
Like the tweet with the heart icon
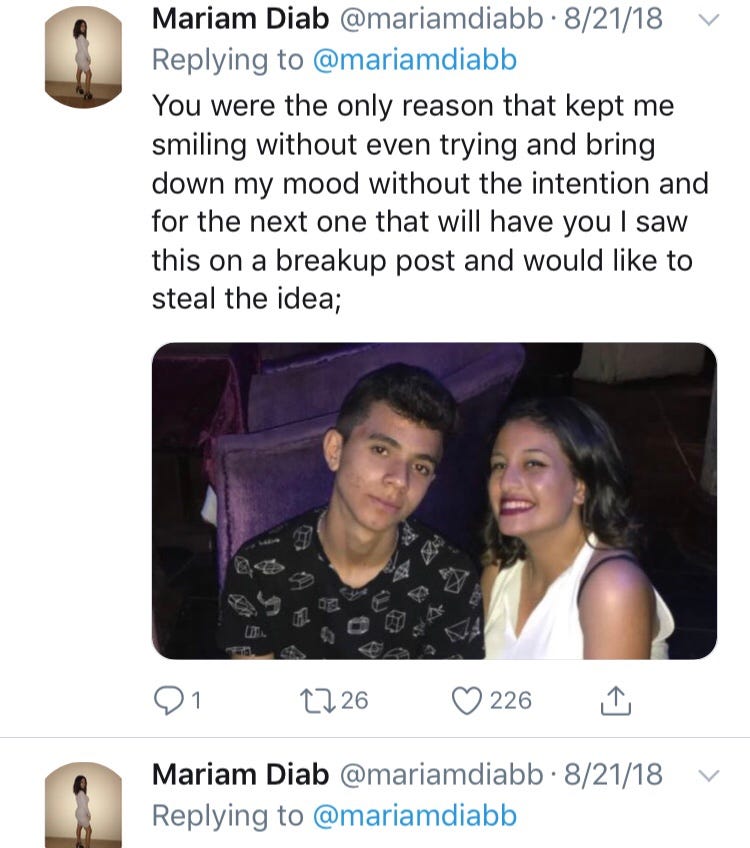coord(467,700)
